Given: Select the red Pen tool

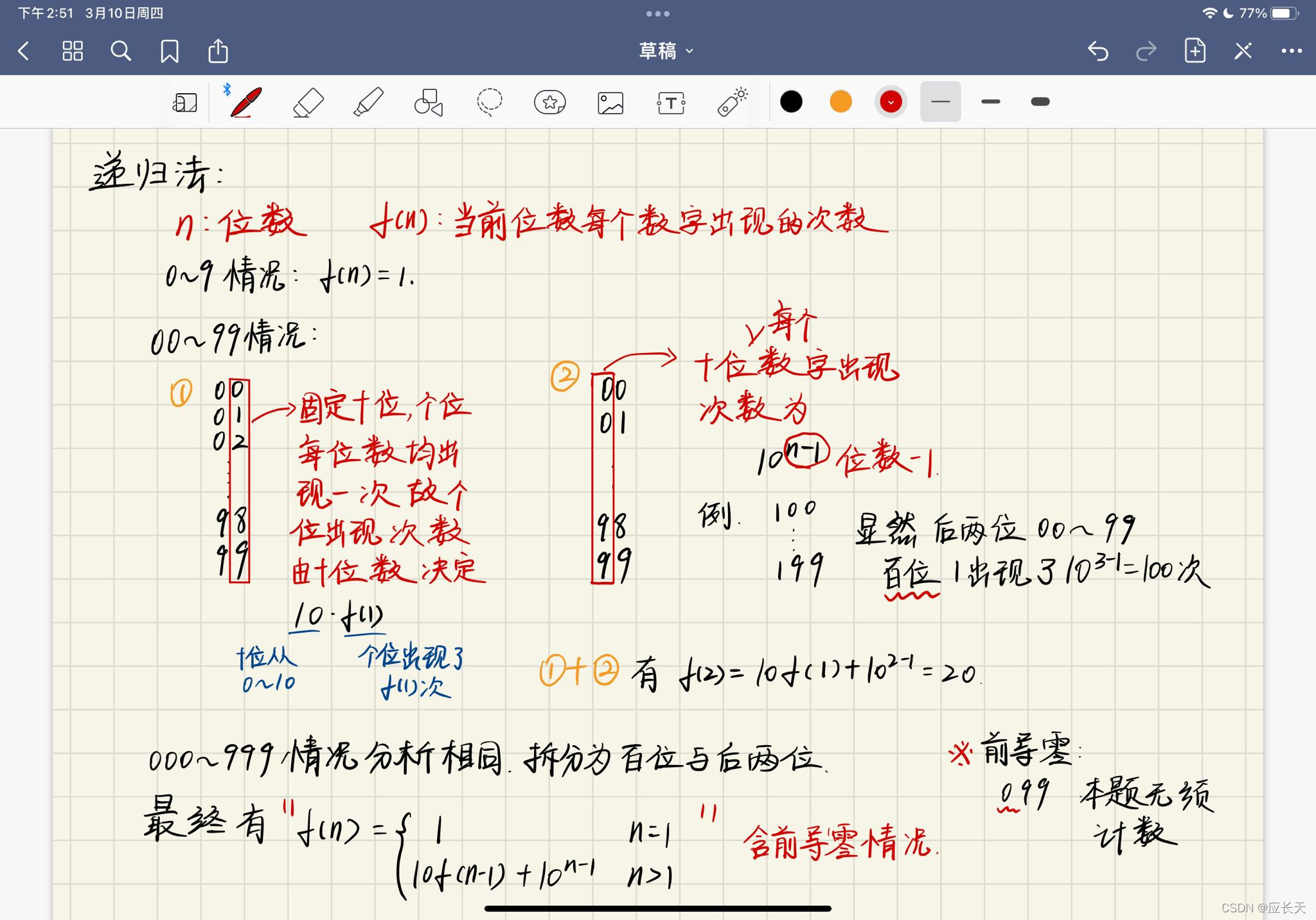Looking at the screenshot, I should tap(246, 102).
